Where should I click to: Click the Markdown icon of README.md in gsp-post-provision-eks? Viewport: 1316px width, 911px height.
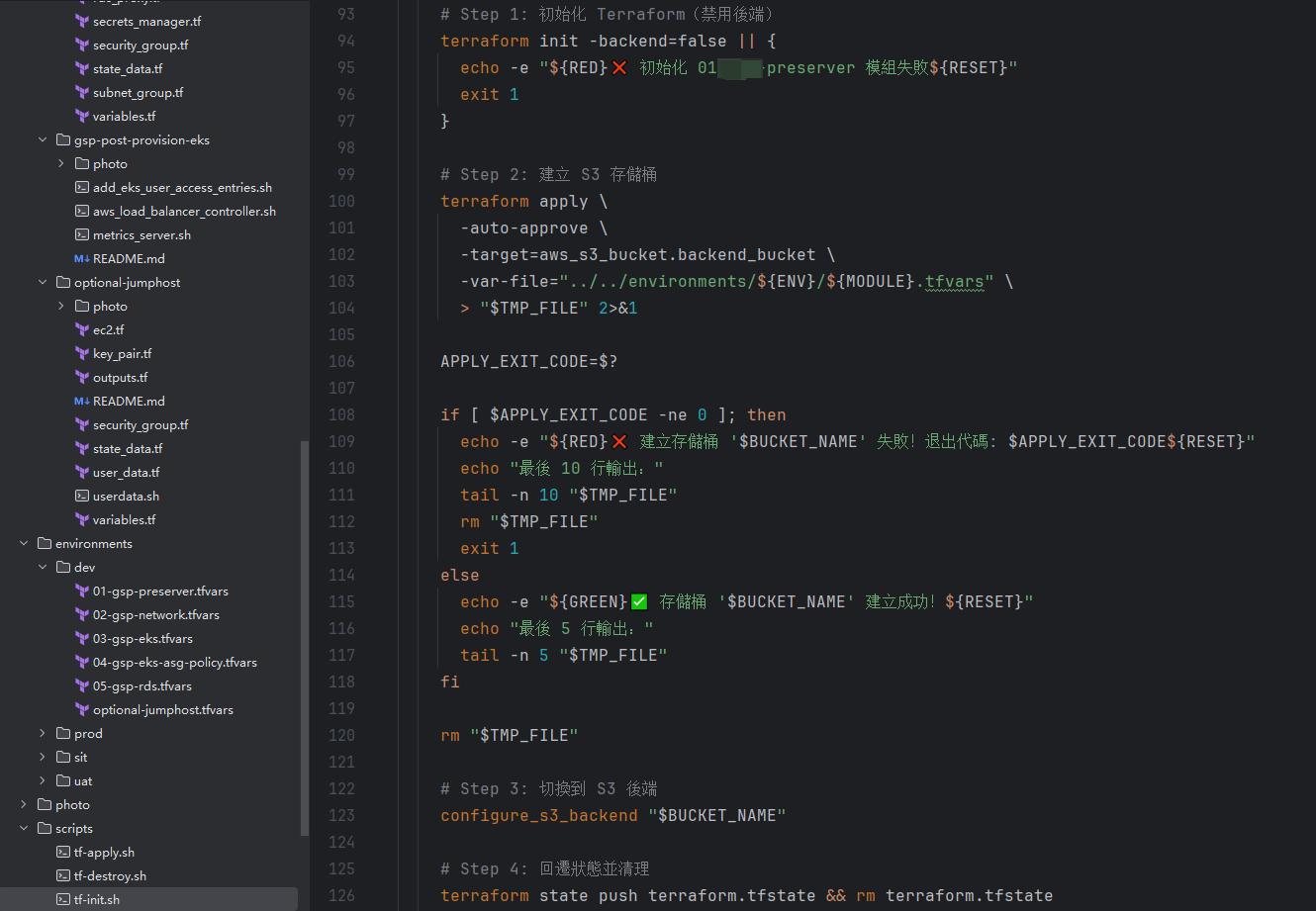pyautogui.click(x=82, y=259)
